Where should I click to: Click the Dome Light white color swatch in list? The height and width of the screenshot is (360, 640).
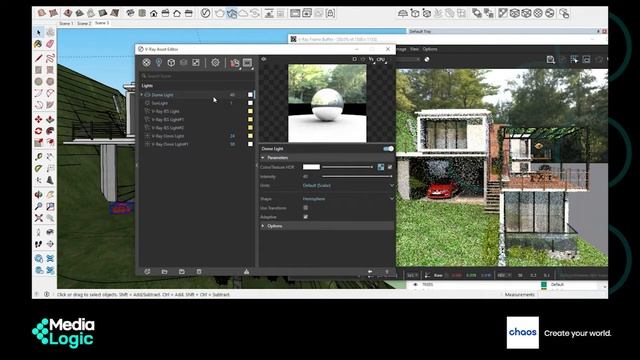point(250,95)
